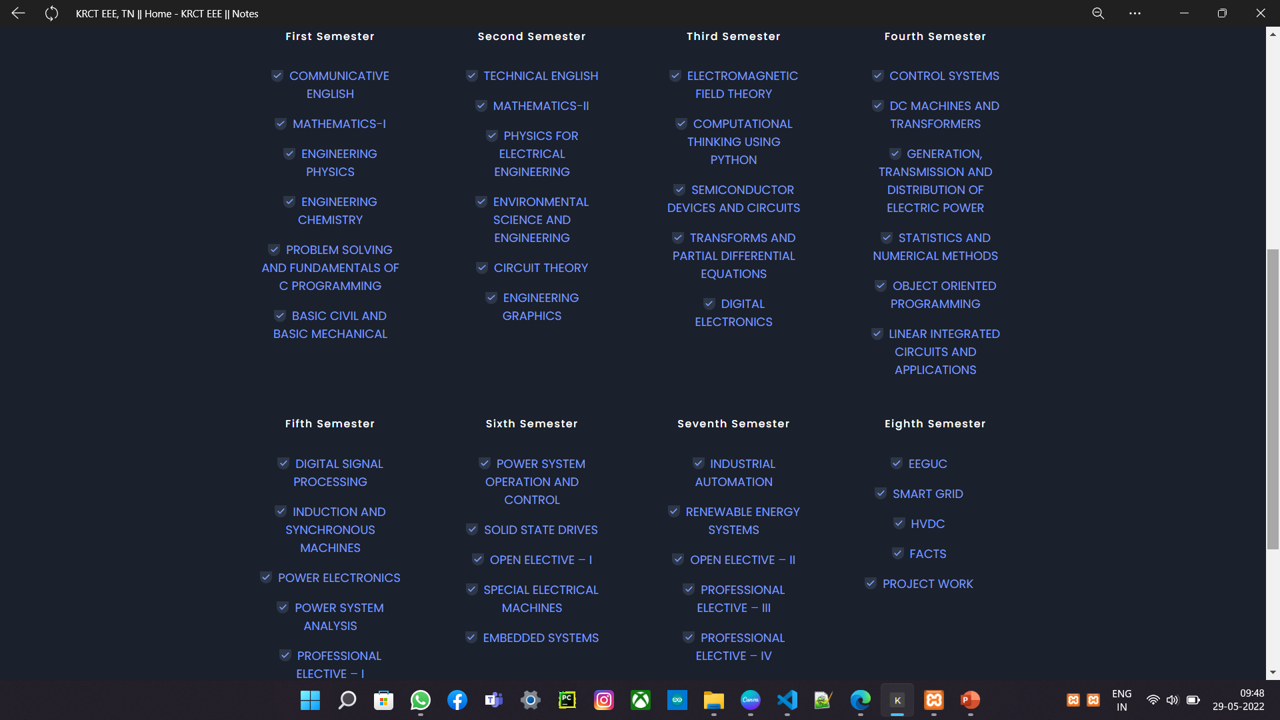Open Microsoft Edge from taskbar
The image size is (1280, 720).
coord(860,700)
